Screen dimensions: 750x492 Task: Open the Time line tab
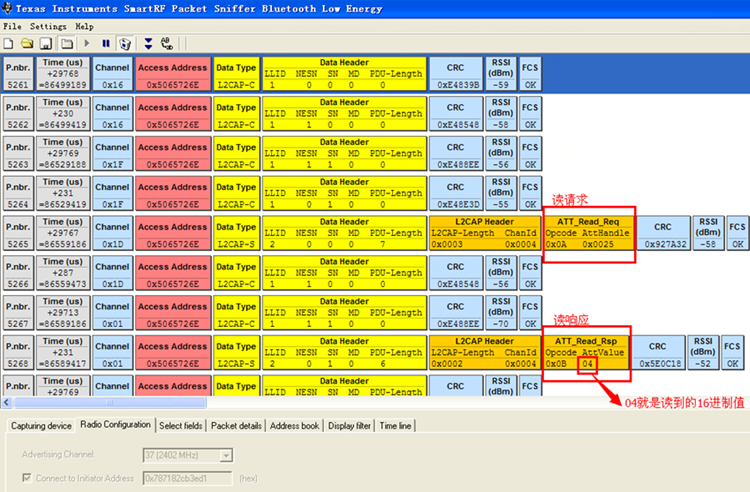coord(395,426)
